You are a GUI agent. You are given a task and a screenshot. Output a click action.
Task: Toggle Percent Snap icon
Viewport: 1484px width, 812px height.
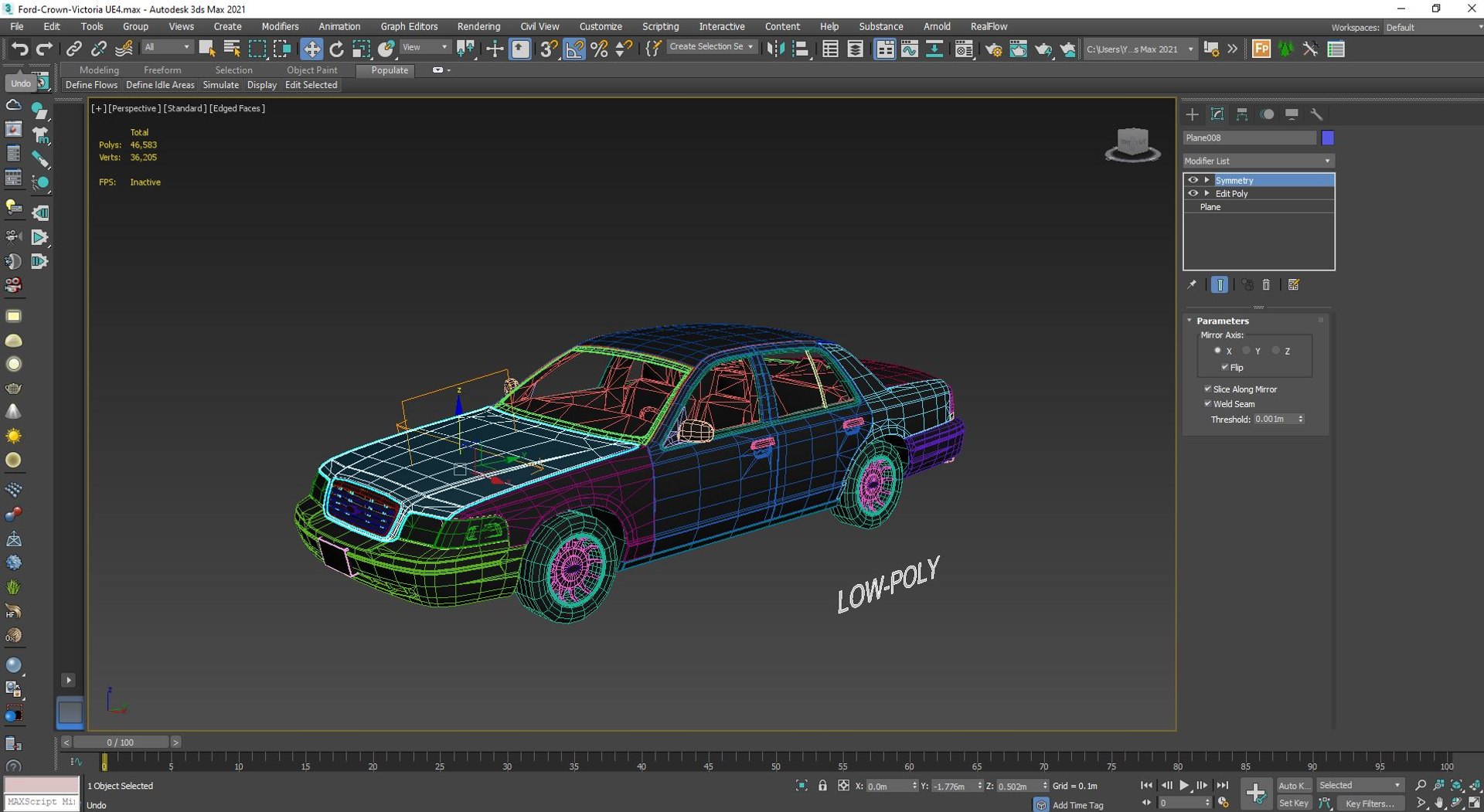pyautogui.click(x=599, y=49)
